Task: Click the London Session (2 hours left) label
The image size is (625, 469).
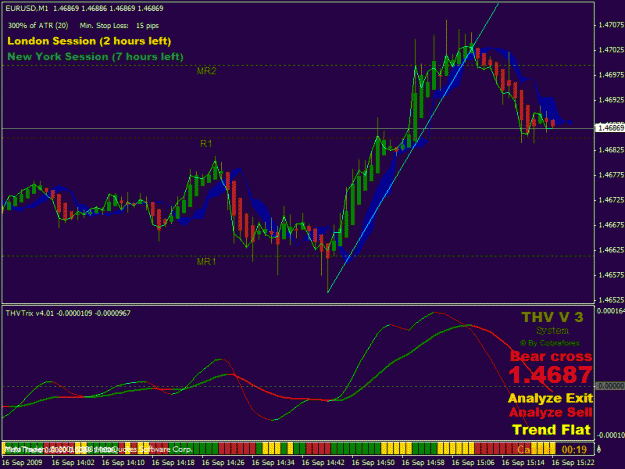Action: 89,41
